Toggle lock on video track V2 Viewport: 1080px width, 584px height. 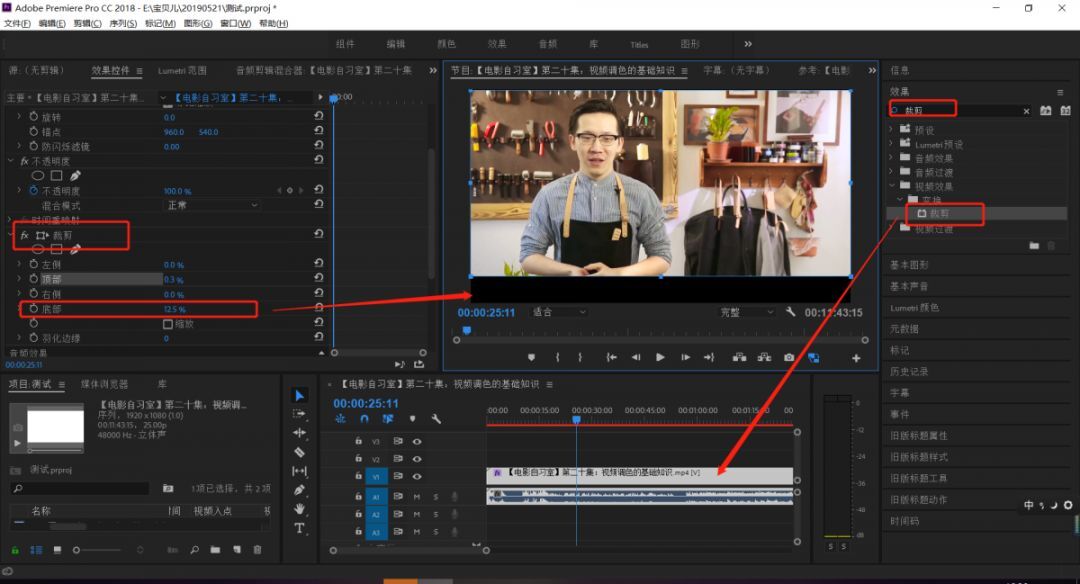coord(358,459)
